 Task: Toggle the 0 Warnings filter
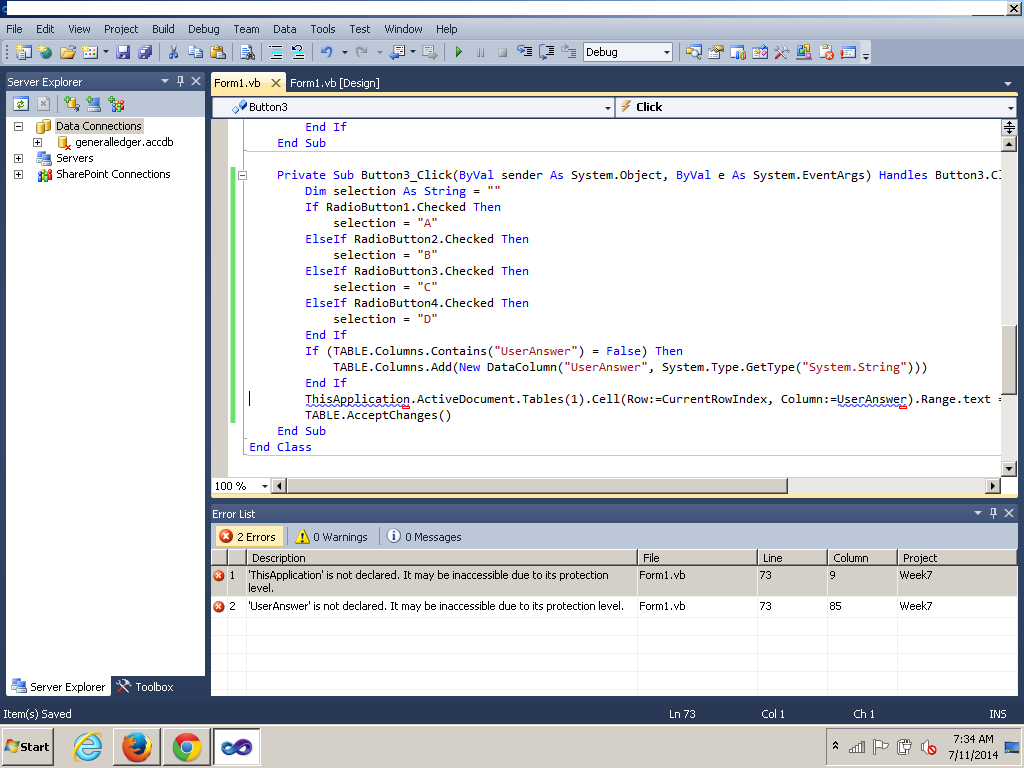point(332,537)
